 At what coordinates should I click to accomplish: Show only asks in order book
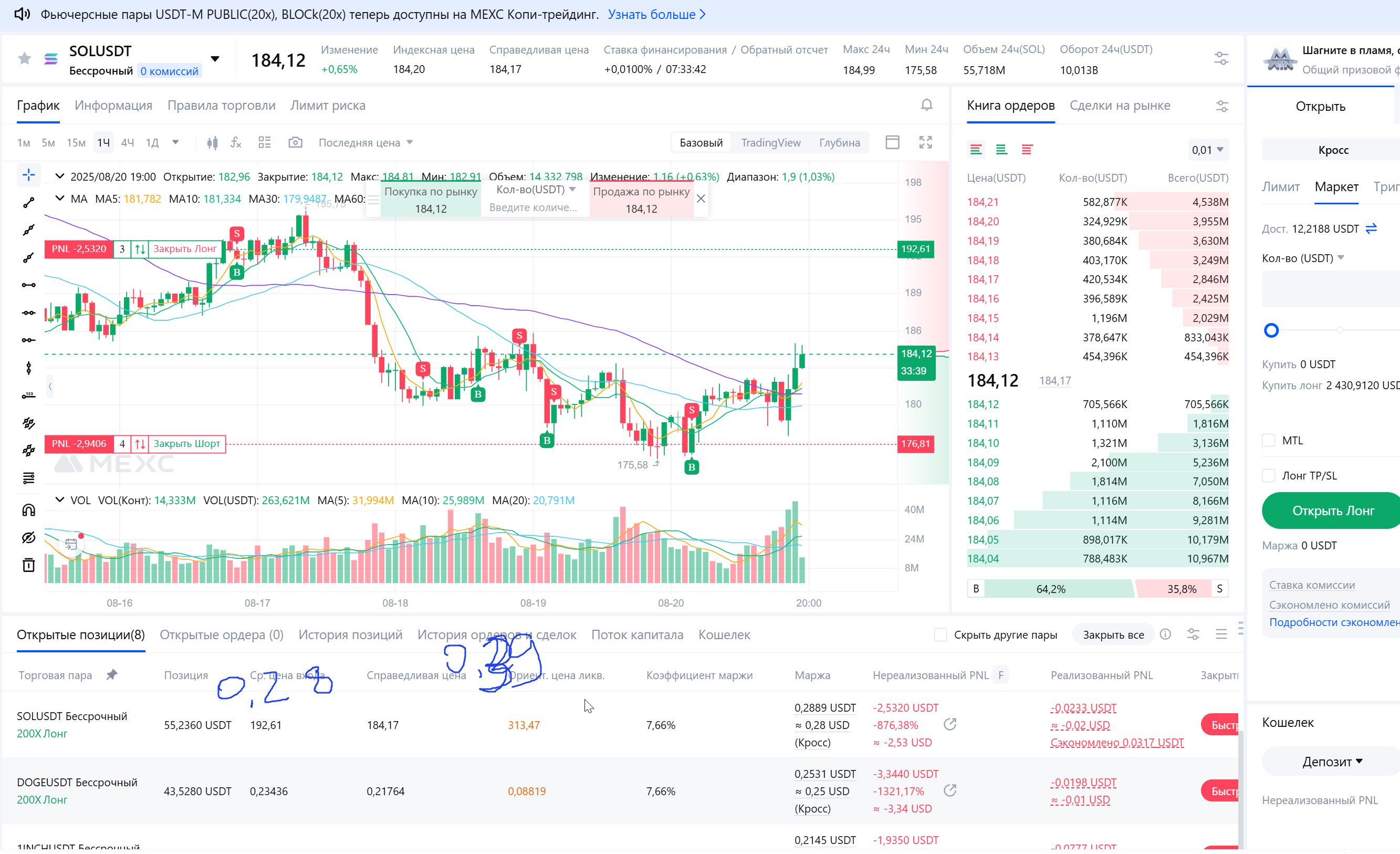[x=1027, y=150]
